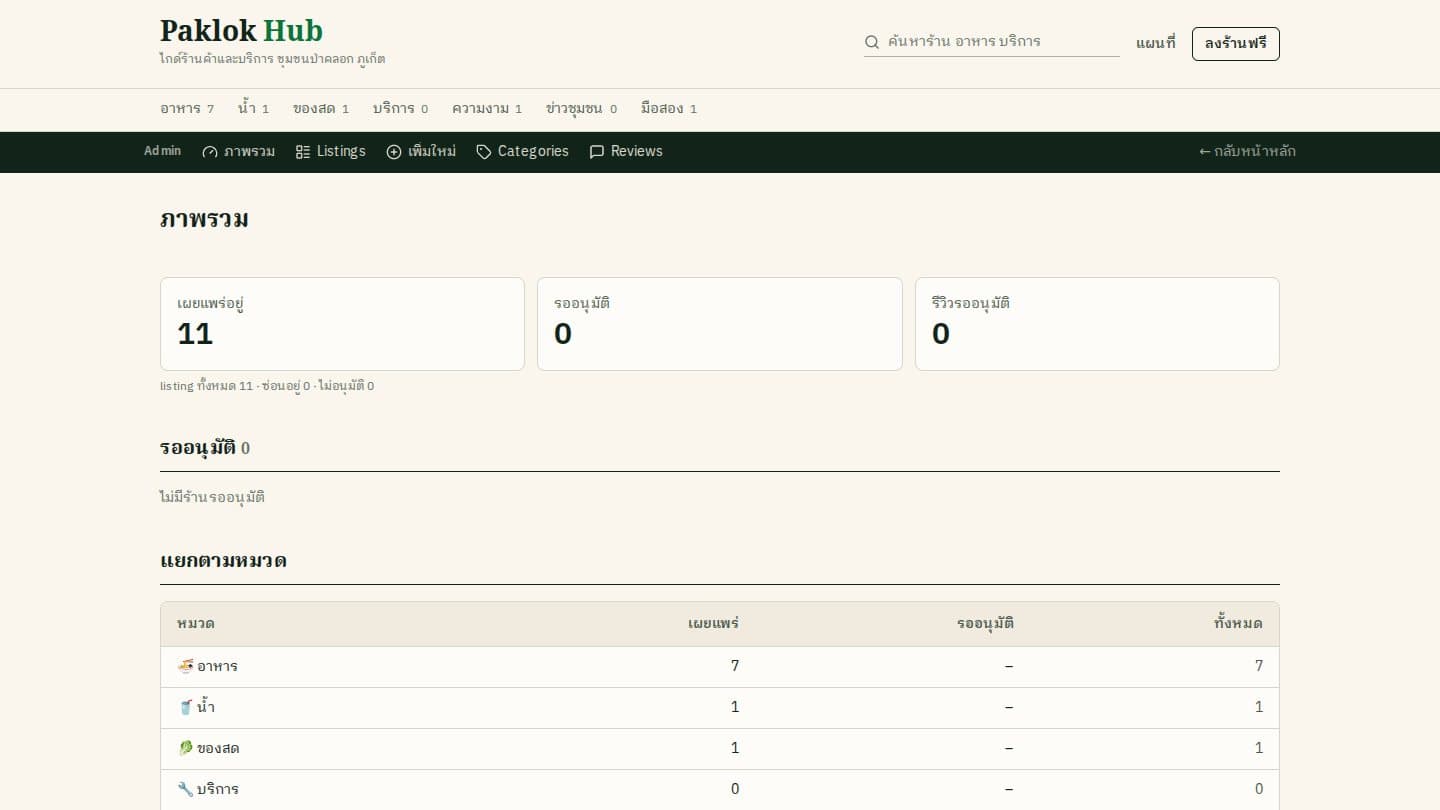
Task: Click the ทั้งหมด column header
Action: tap(1238, 624)
